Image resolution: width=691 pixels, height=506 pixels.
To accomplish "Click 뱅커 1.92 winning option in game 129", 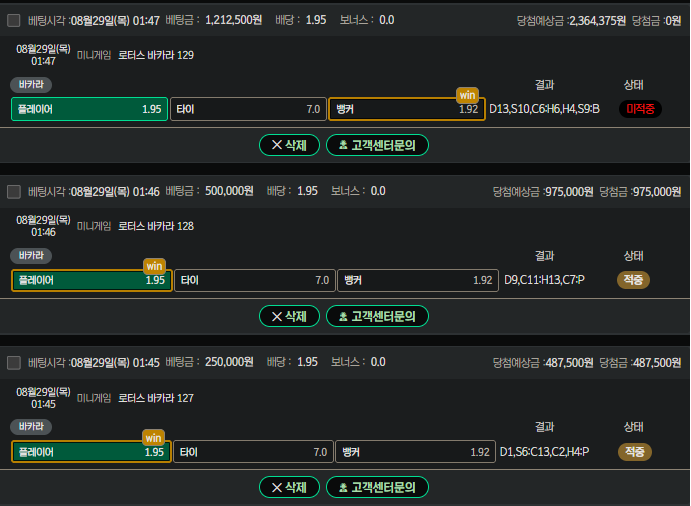I will coord(407,109).
